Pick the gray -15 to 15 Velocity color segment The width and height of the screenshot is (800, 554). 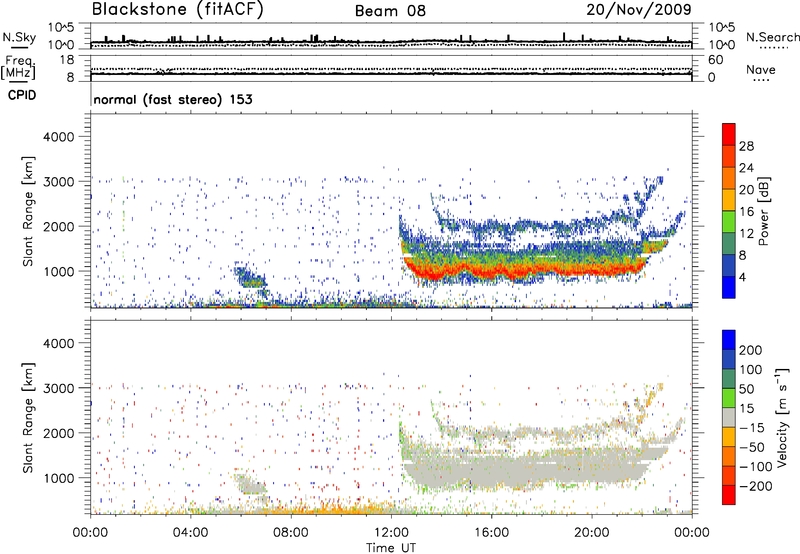[729, 417]
